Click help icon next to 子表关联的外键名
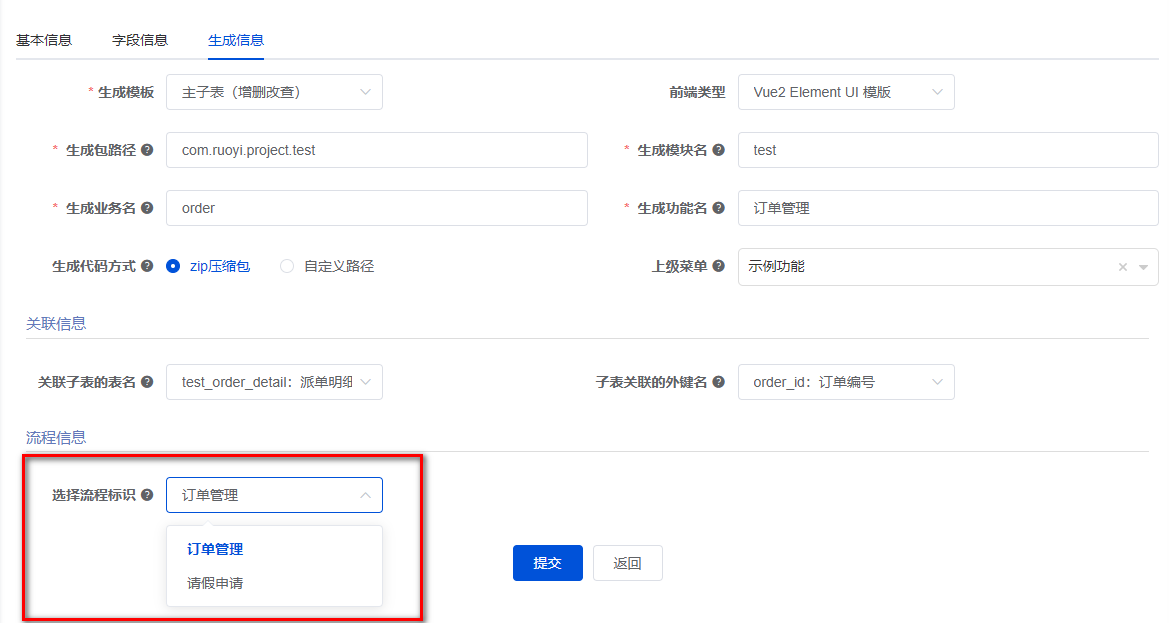The height and width of the screenshot is (623, 1169). pyautogui.click(x=719, y=382)
